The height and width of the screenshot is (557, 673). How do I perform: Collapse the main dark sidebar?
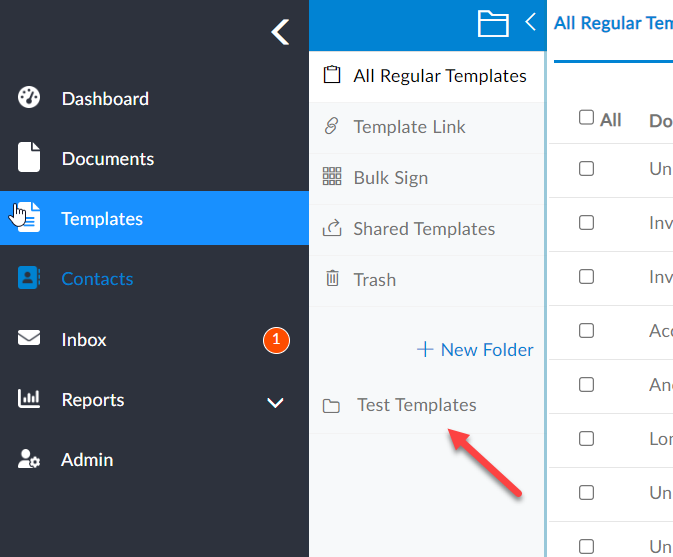point(280,32)
